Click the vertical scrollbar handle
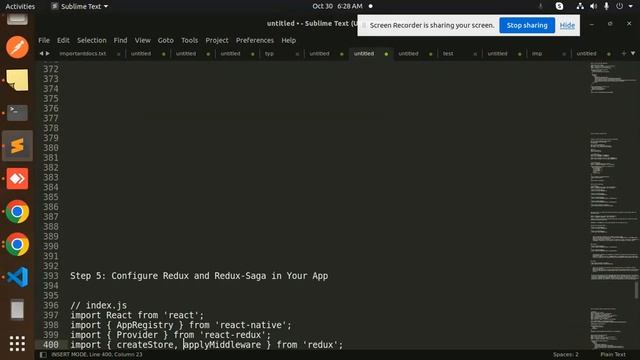The height and width of the screenshot is (360, 640). [636, 290]
